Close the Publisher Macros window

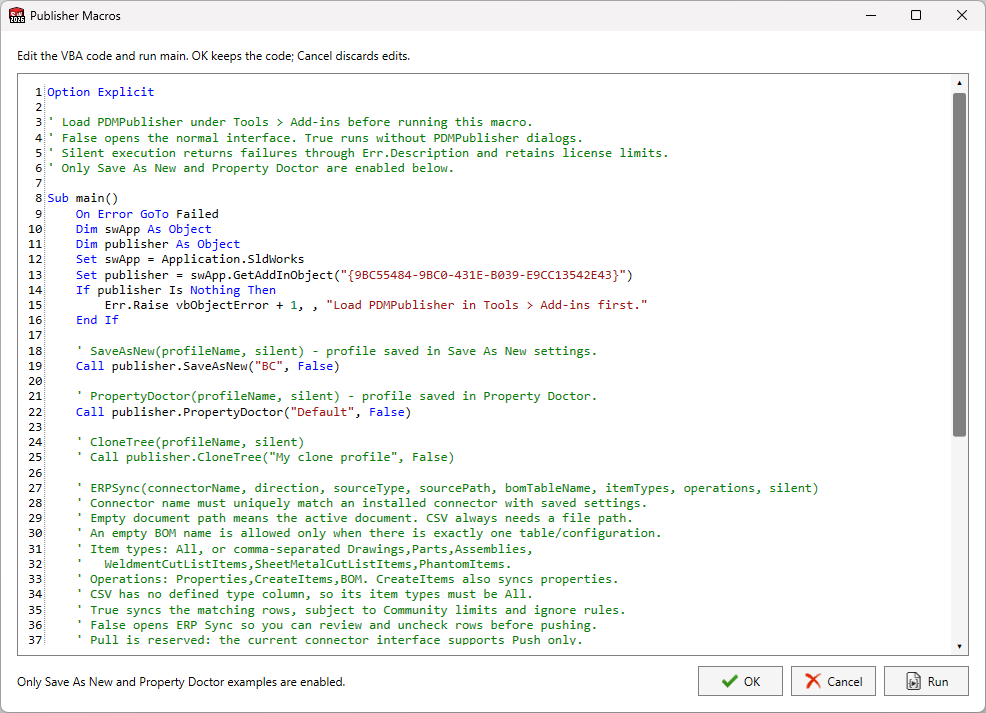tap(962, 15)
